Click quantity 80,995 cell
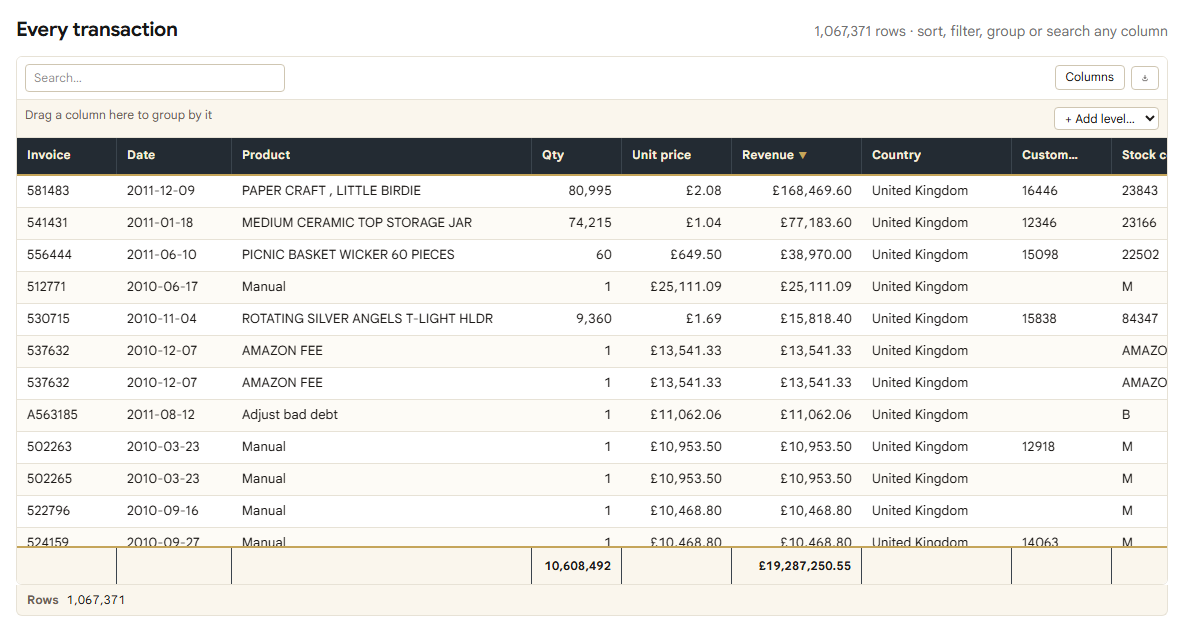Image resolution: width=1184 pixels, height=632 pixels. tap(576, 191)
